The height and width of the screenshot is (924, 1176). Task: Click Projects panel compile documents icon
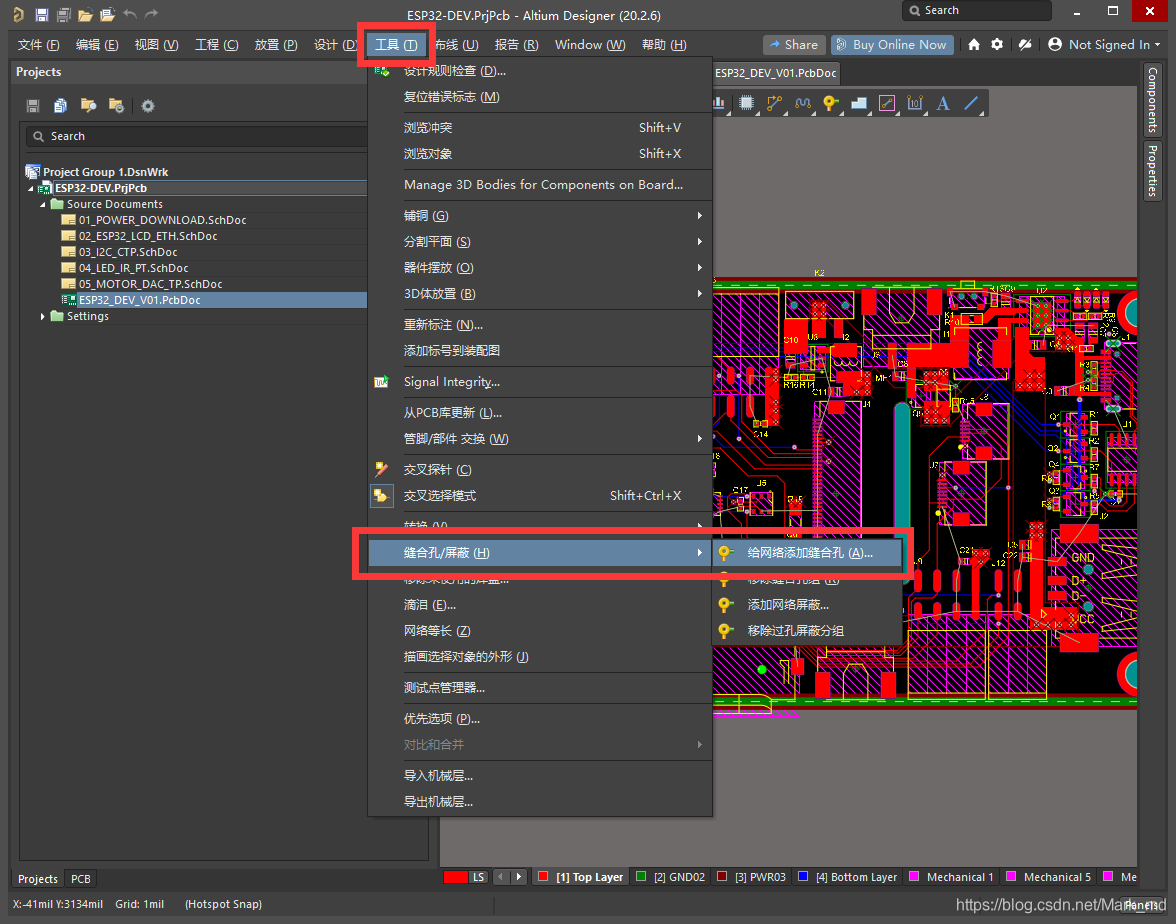[x=61, y=106]
